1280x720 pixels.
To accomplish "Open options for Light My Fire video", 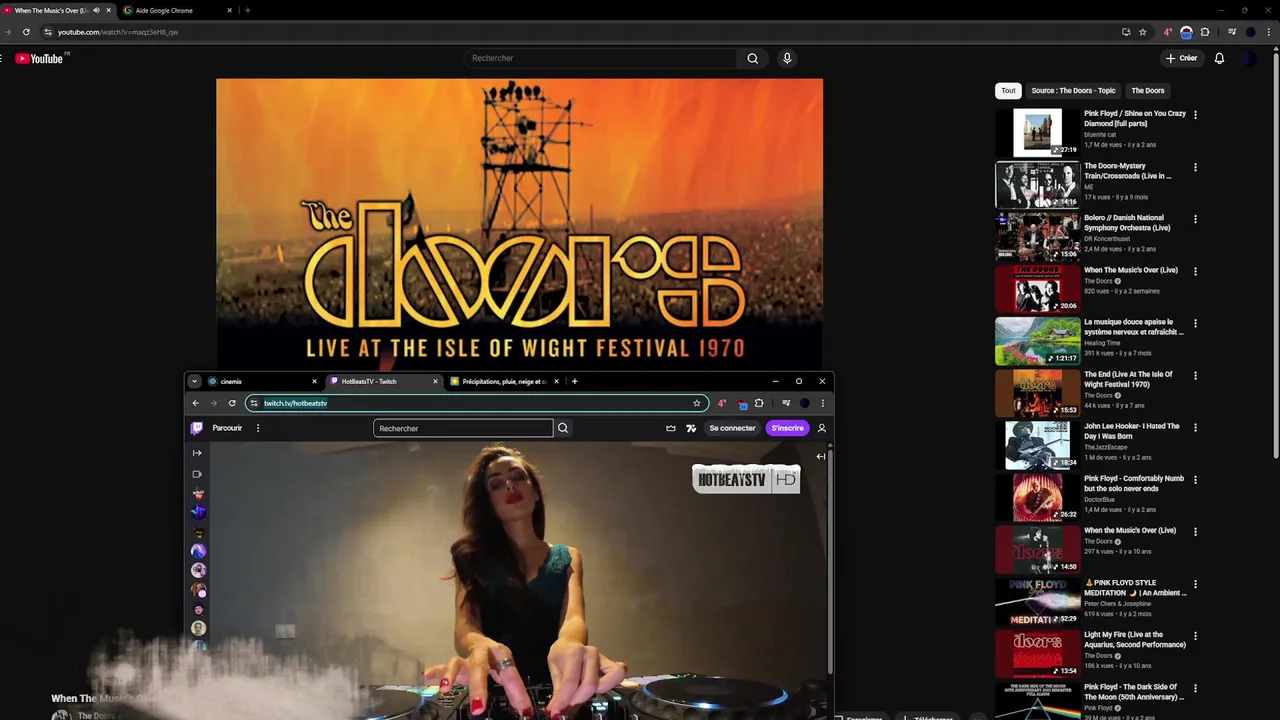I will click(1195, 635).
